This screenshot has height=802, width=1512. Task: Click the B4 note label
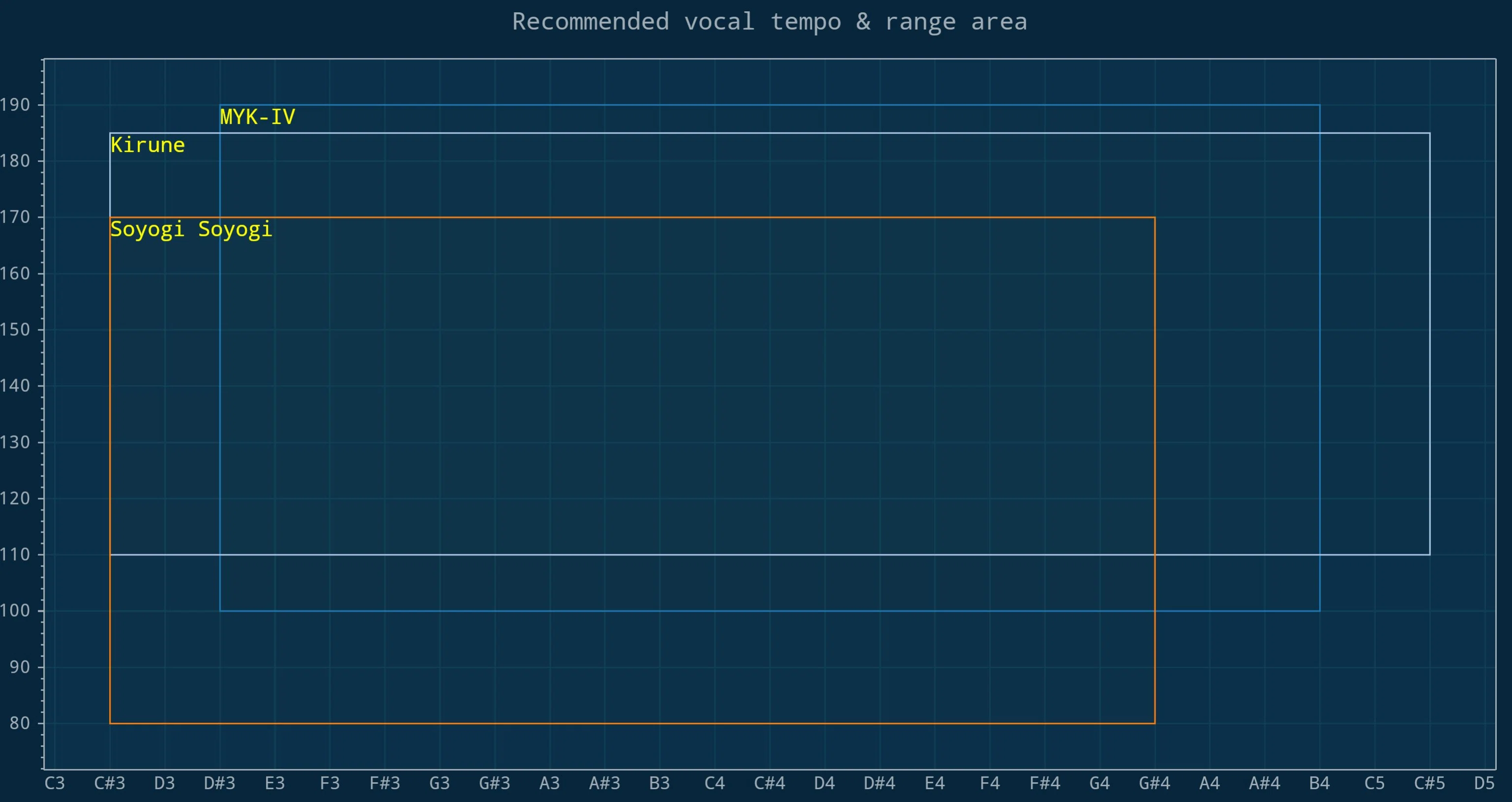(1319, 783)
